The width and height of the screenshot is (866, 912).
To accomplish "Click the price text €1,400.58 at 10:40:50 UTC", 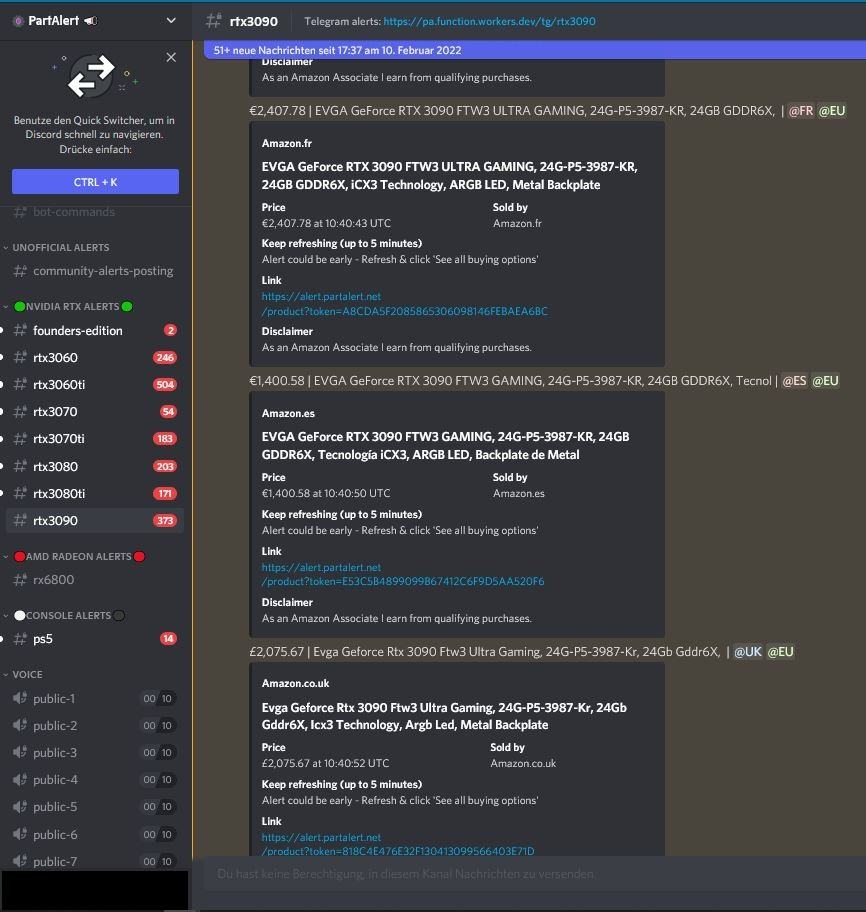I will coord(326,493).
